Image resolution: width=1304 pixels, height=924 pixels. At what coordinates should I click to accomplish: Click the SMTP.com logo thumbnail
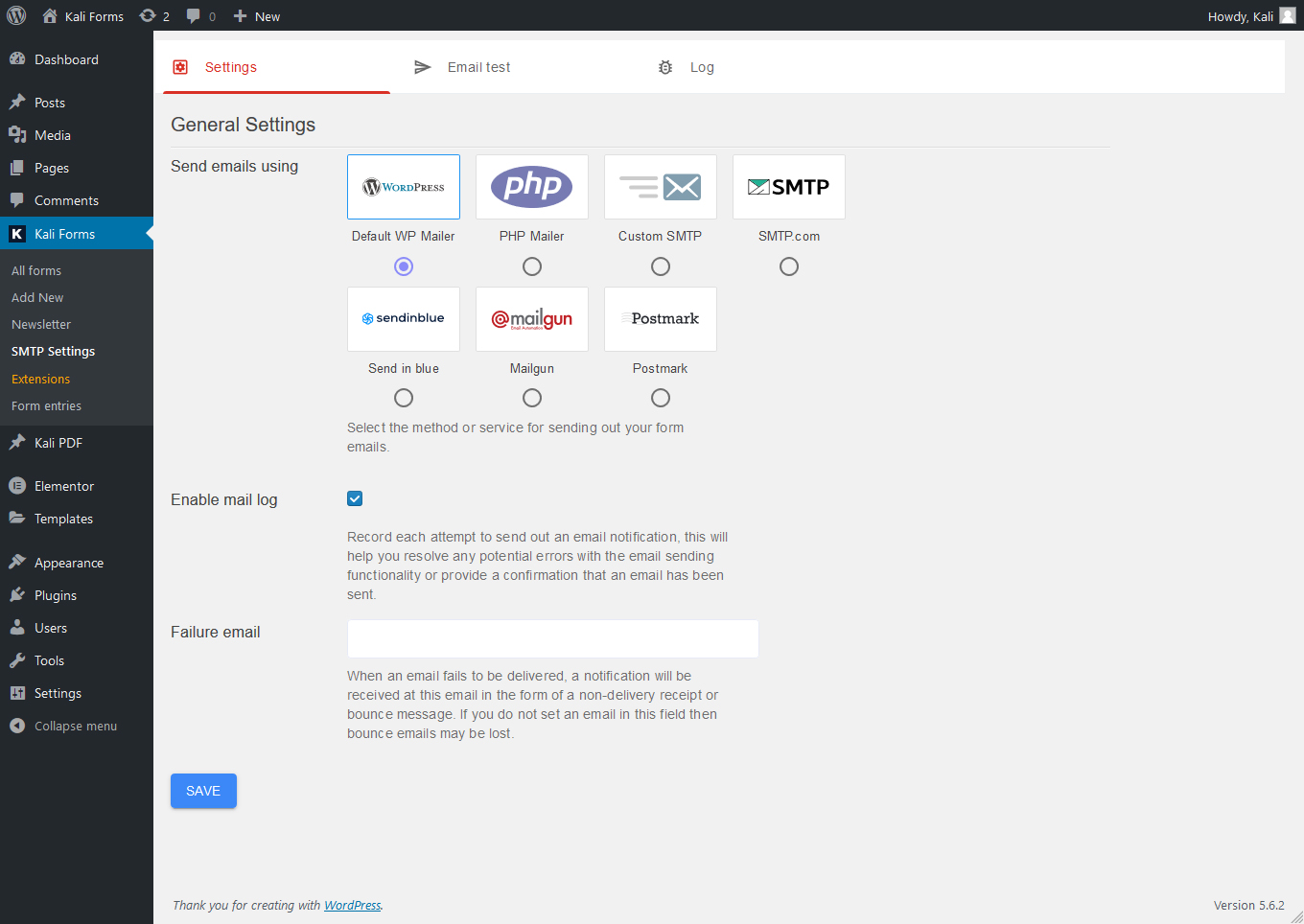pyautogui.click(x=789, y=187)
